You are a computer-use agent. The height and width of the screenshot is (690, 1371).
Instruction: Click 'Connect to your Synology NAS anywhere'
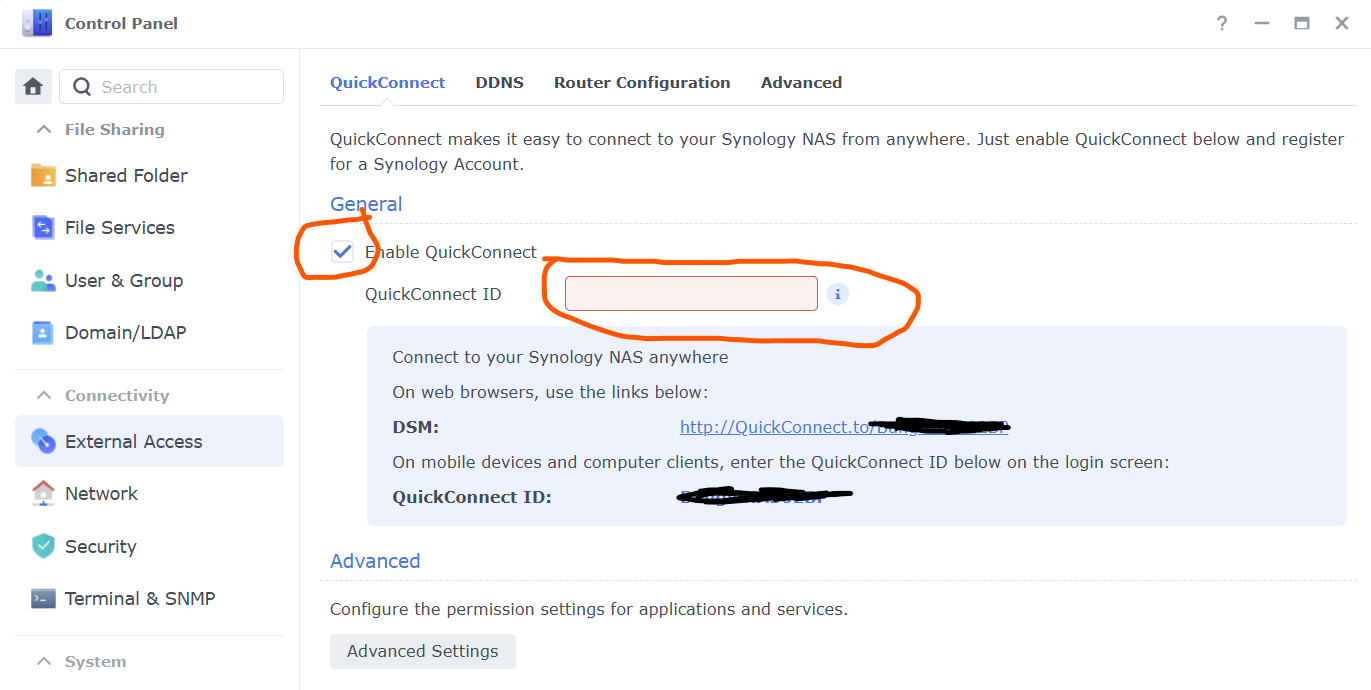[560, 357]
